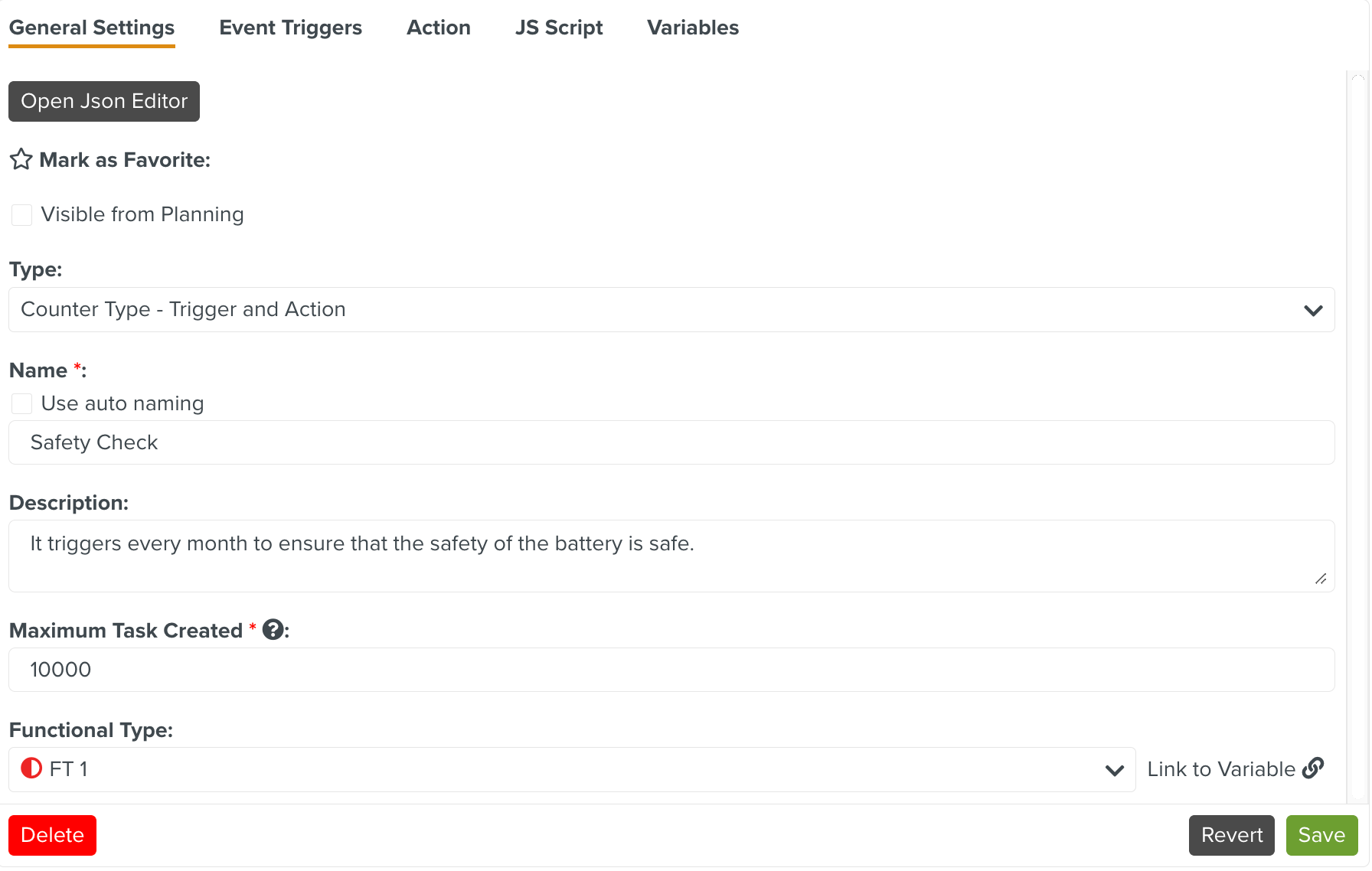
Task: Toggle the Use auto naming checkbox
Action: (x=22, y=404)
